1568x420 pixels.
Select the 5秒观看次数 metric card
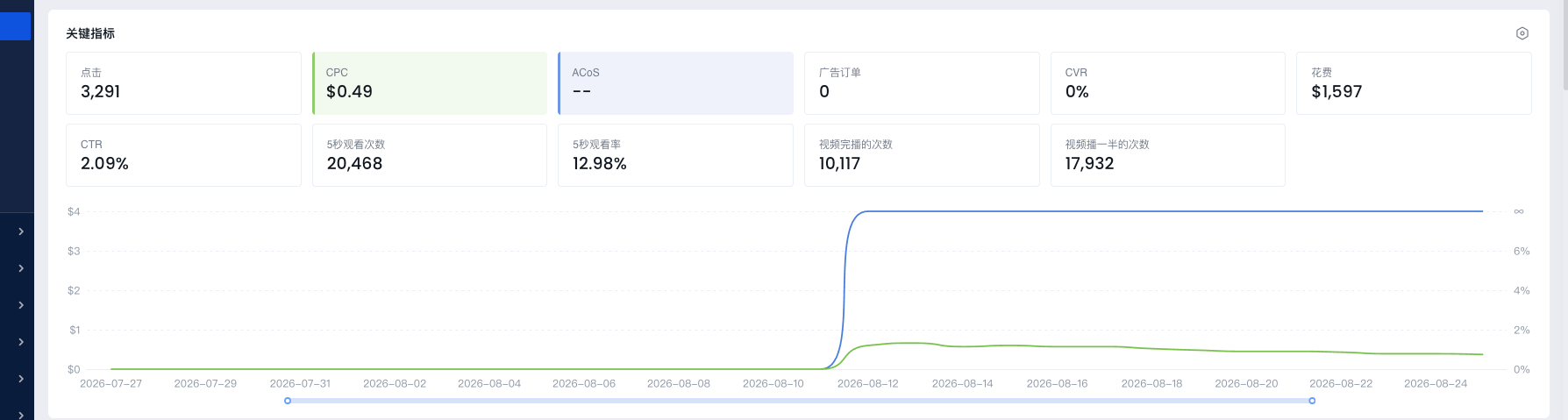pos(430,155)
